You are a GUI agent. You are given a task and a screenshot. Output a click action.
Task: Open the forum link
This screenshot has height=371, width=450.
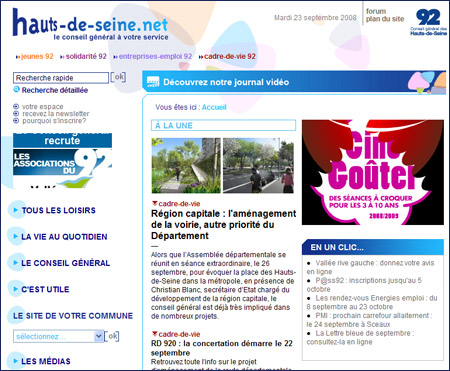click(x=376, y=11)
